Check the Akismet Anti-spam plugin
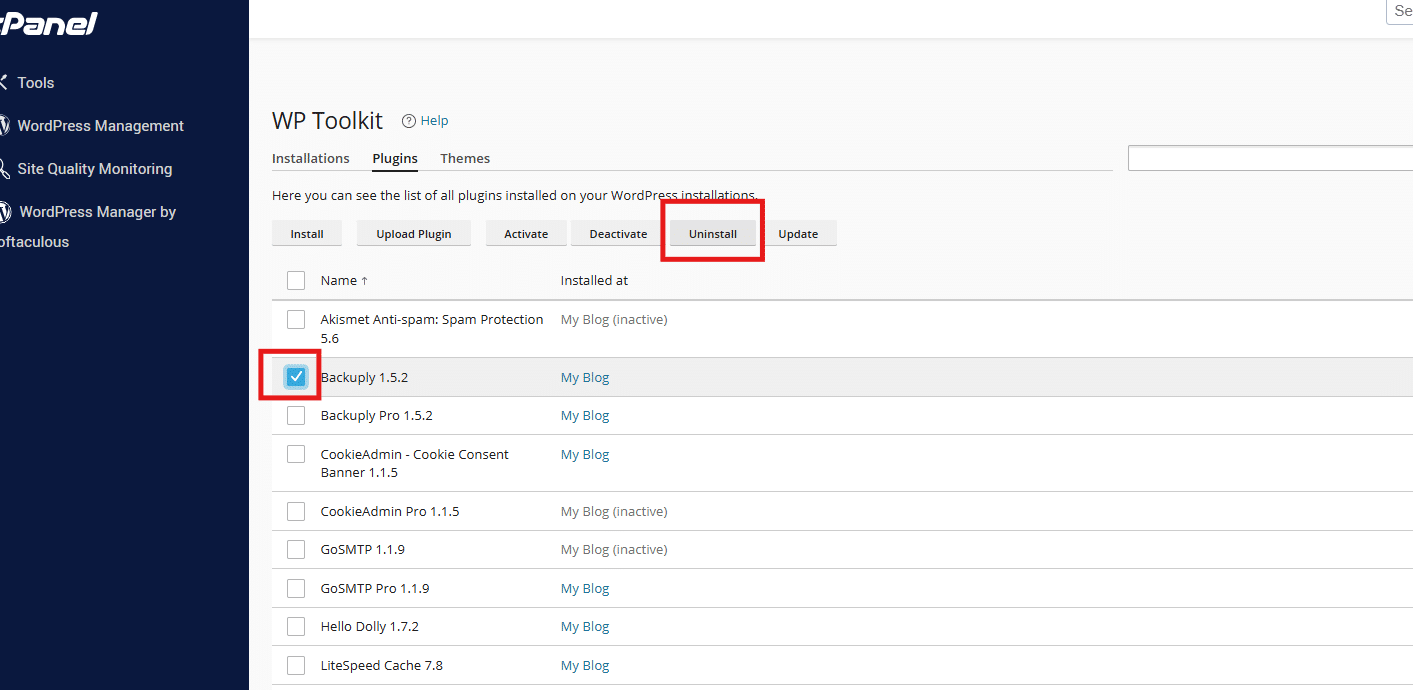Screen dimensions: 1413x690 (x=296, y=319)
